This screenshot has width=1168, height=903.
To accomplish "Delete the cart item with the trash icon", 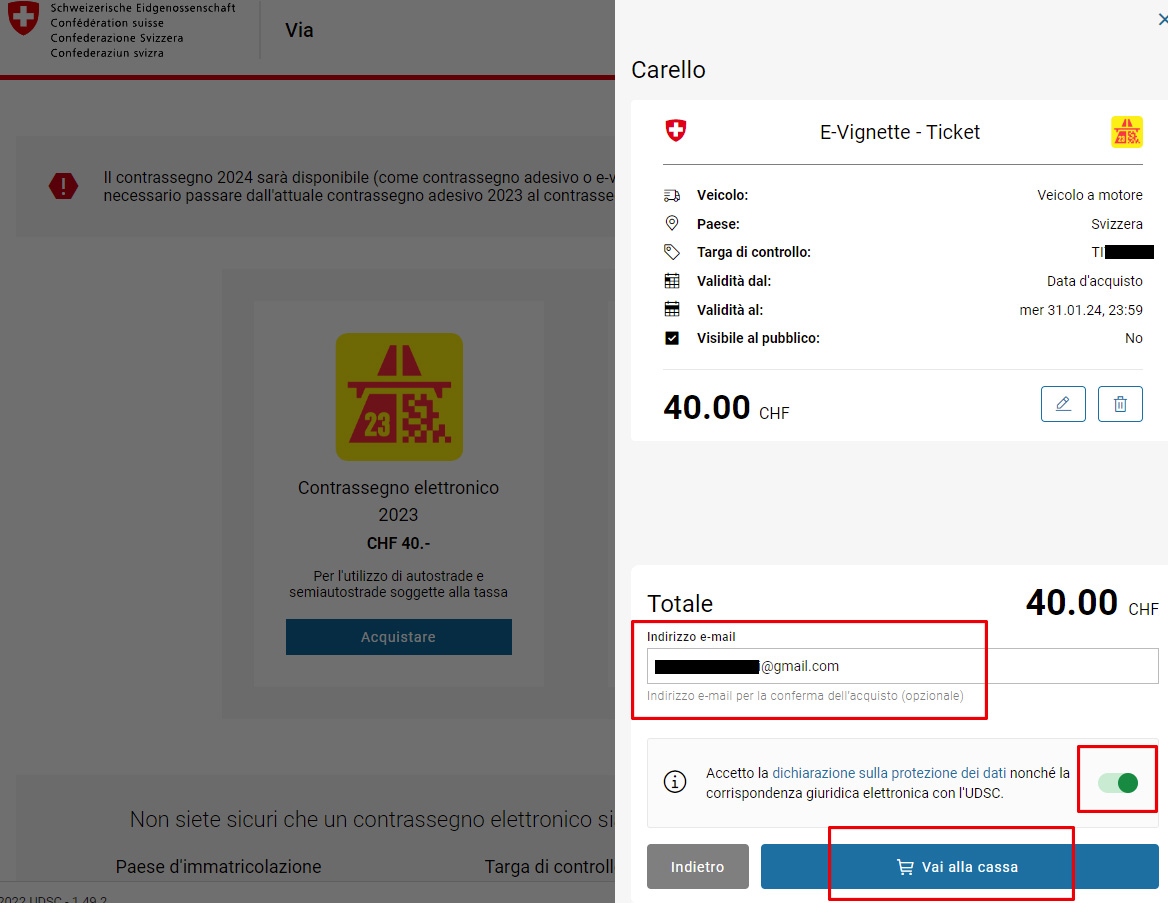I will (x=1120, y=404).
